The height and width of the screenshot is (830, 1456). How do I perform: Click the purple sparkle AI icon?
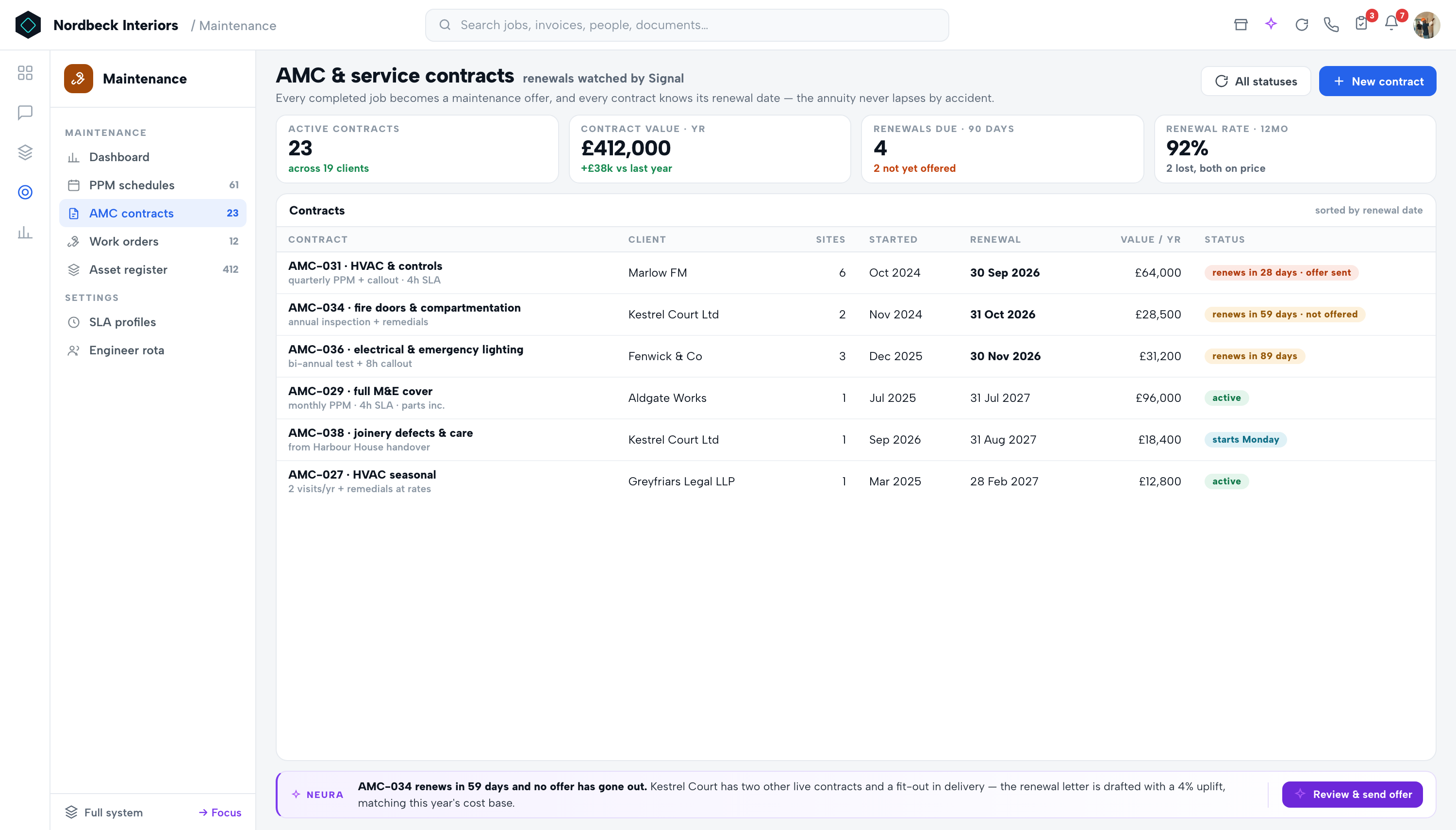[1271, 25]
